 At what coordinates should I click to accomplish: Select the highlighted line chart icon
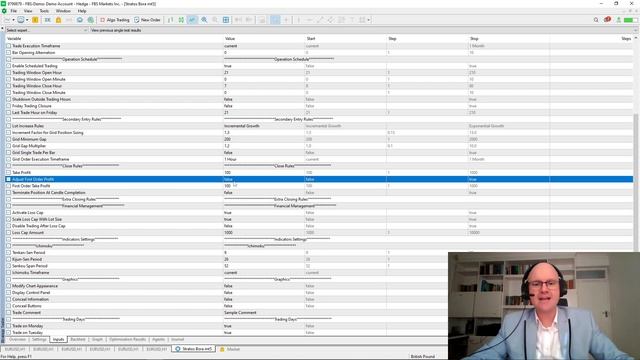[192, 20]
